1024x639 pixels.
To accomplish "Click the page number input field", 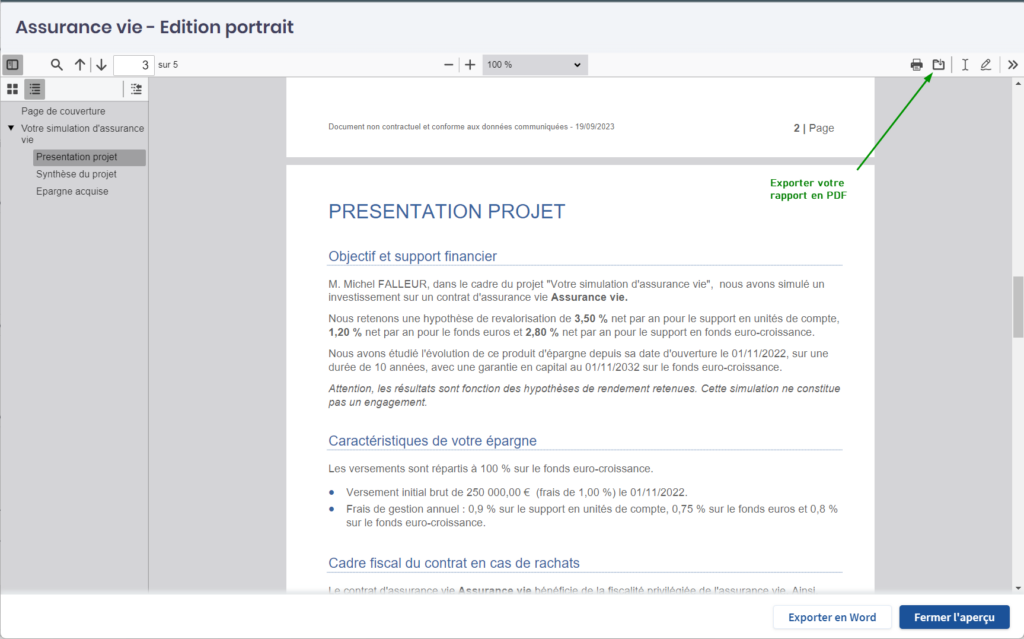I will (133, 65).
